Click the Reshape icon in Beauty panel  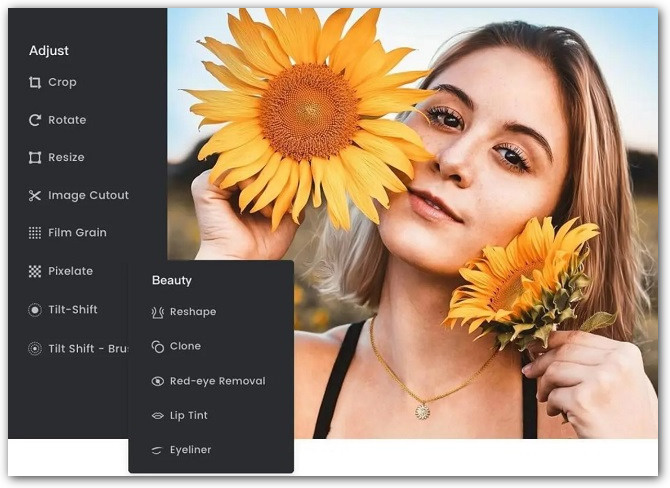(158, 312)
